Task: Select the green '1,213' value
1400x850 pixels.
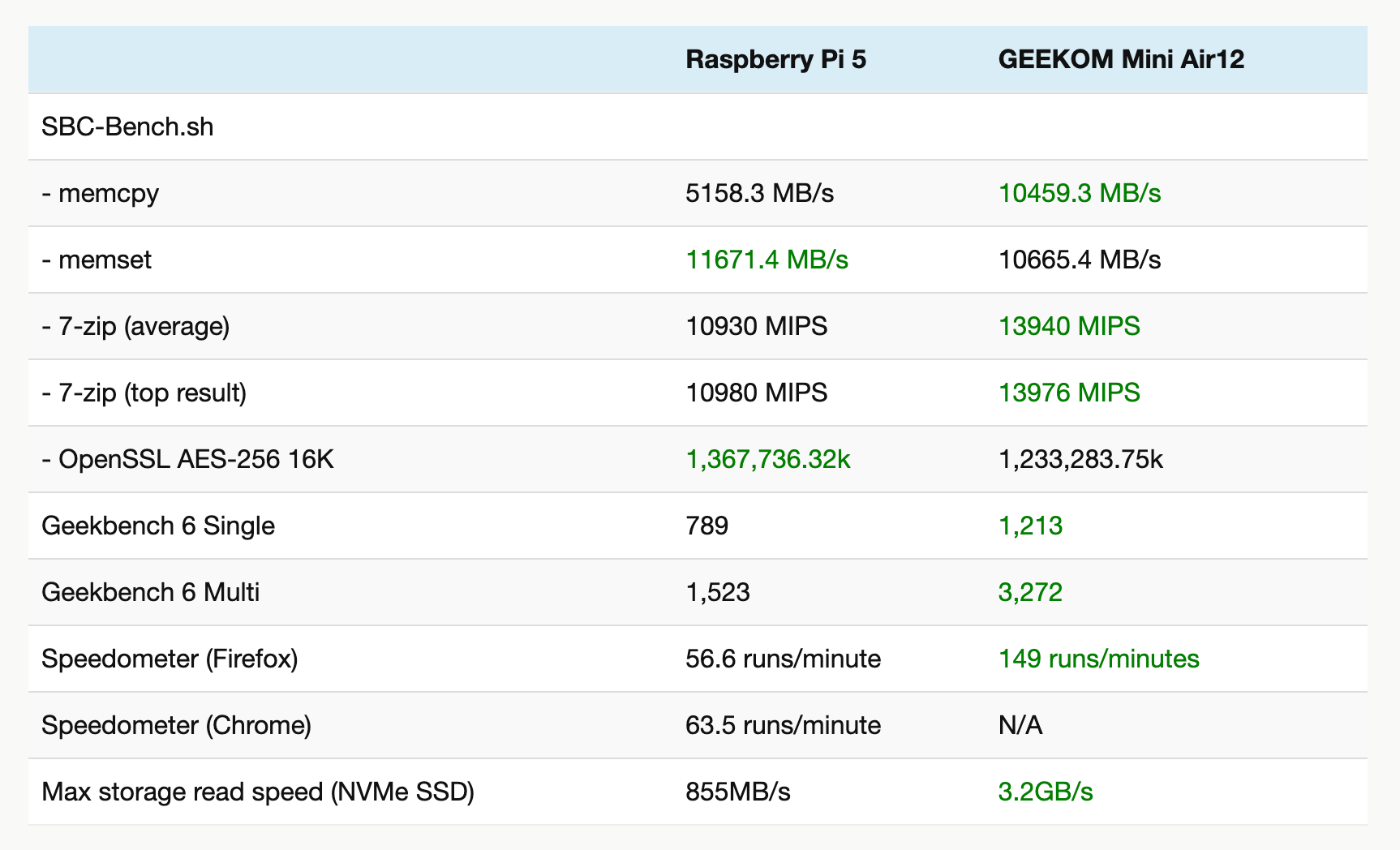Action: pyautogui.click(x=1029, y=526)
